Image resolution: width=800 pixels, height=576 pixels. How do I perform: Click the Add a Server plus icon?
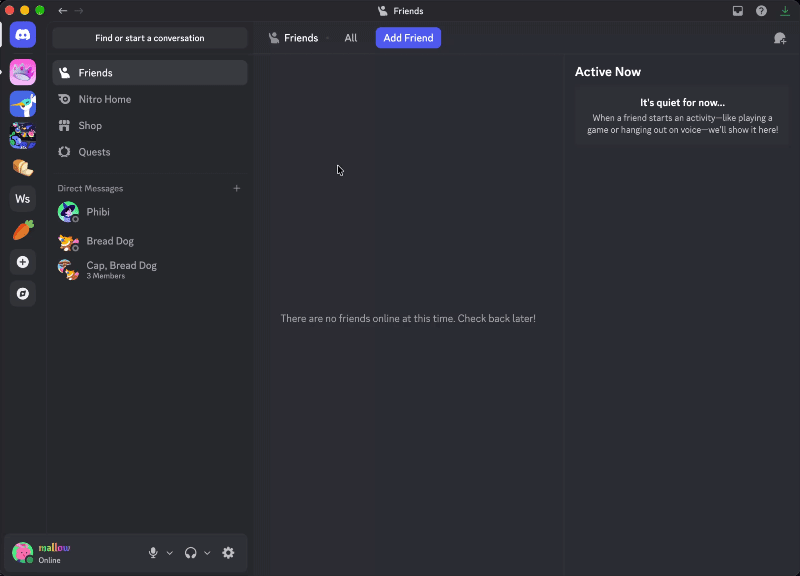pyautogui.click(x=22, y=262)
